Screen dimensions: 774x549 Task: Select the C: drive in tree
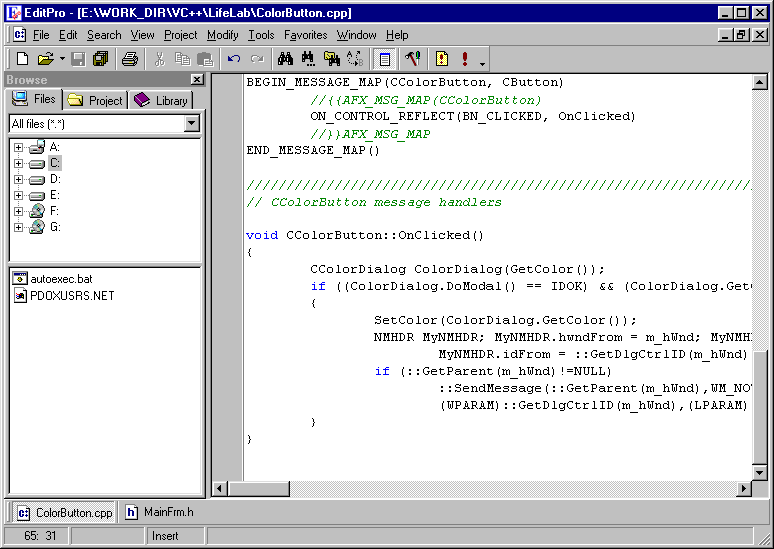point(55,163)
